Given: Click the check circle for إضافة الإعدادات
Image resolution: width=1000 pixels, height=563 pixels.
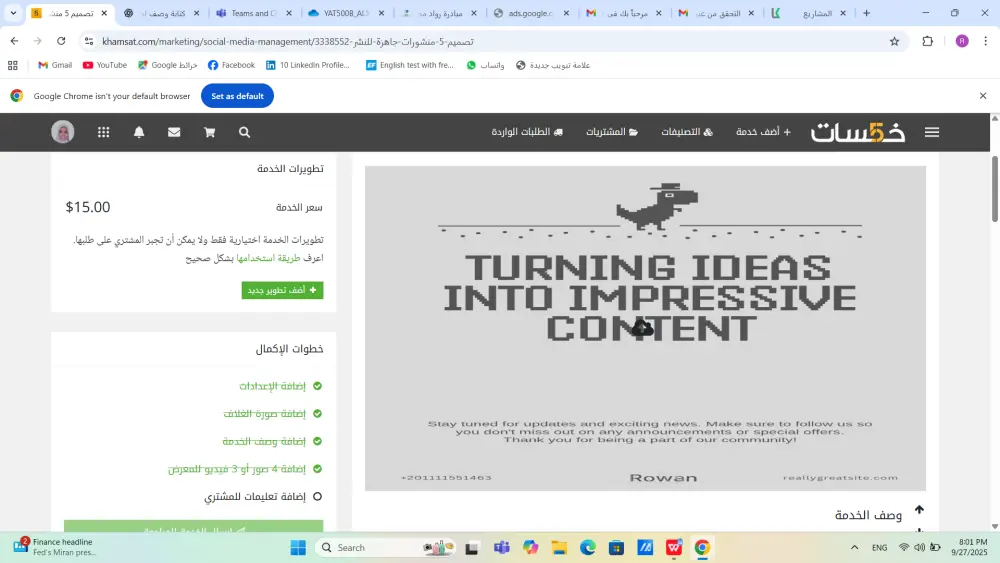Looking at the screenshot, I should (x=318, y=386).
